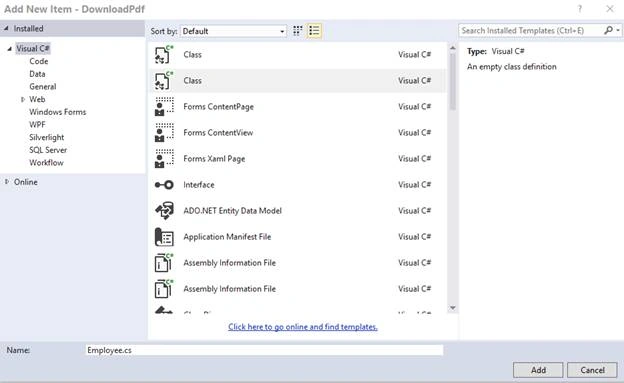The image size is (624, 383).
Task: Click the Forms ContentView template icon
Action: coord(164,133)
